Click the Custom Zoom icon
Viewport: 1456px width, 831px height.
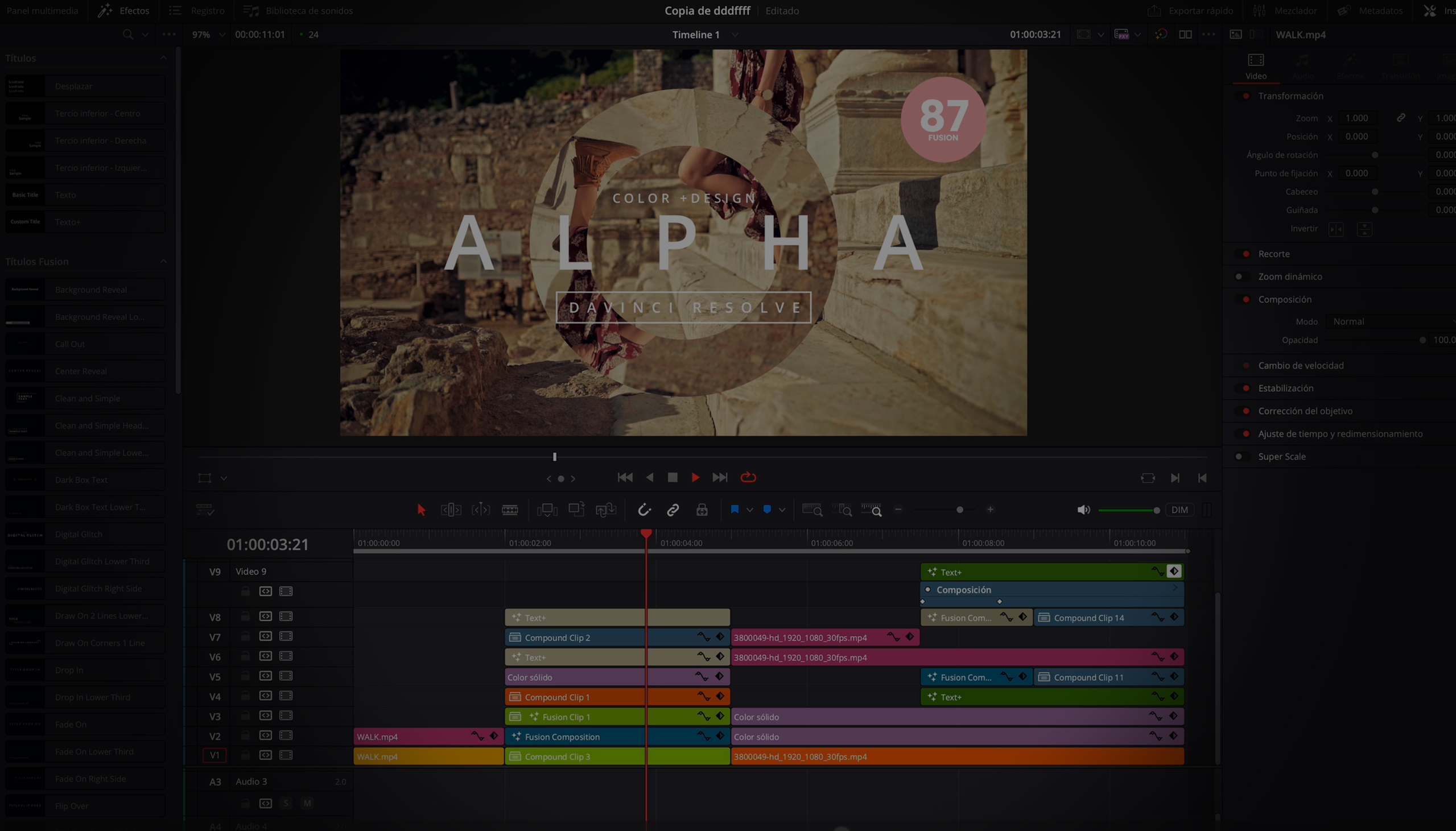coord(872,510)
